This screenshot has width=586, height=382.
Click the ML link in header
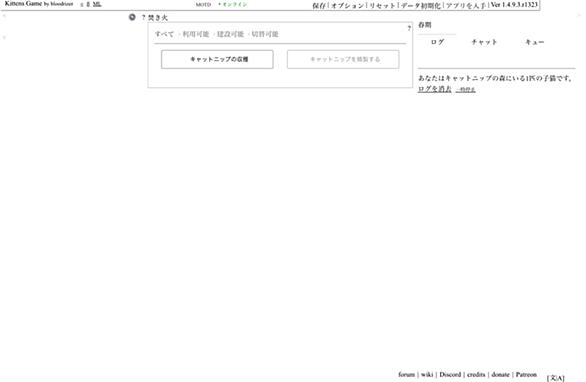(97, 4)
